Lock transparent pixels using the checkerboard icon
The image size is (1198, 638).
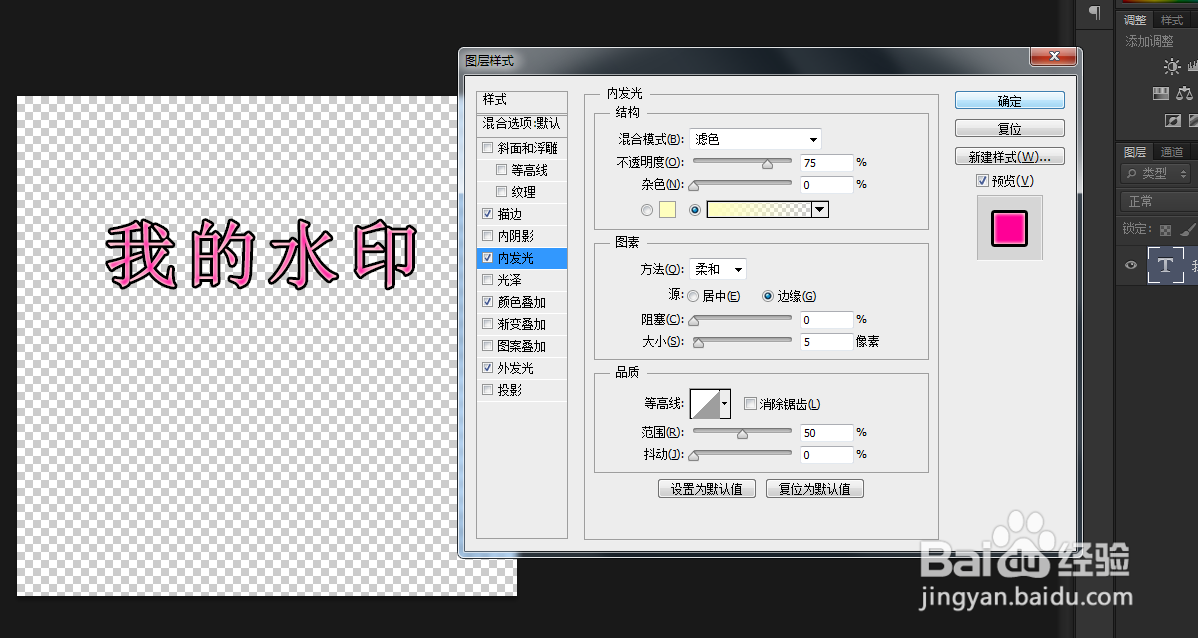(x=1165, y=229)
